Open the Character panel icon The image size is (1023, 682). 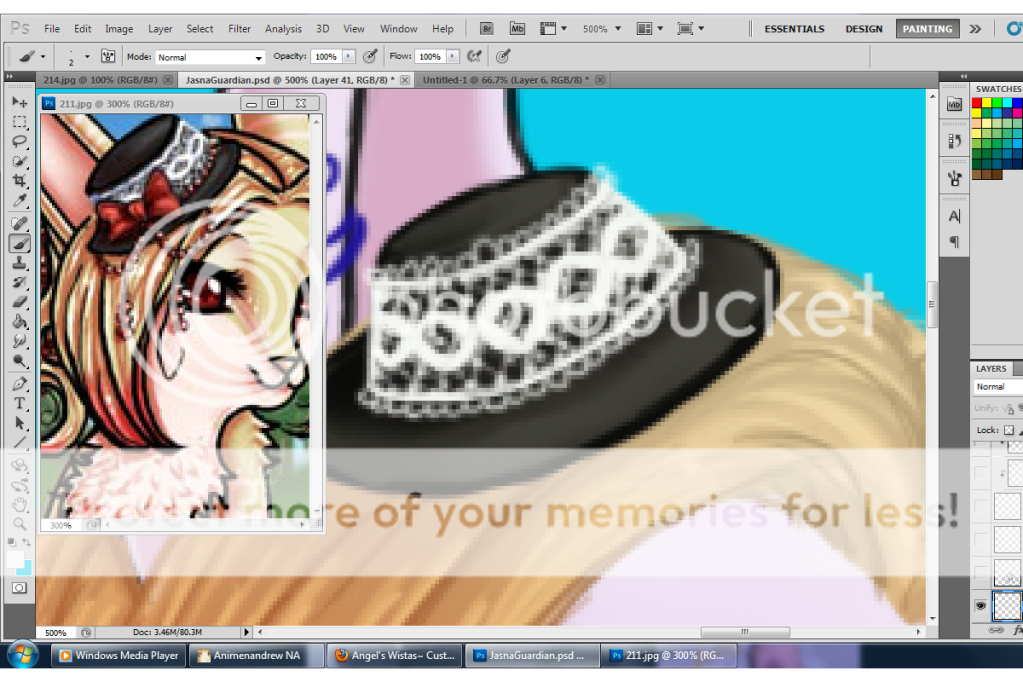(x=954, y=216)
